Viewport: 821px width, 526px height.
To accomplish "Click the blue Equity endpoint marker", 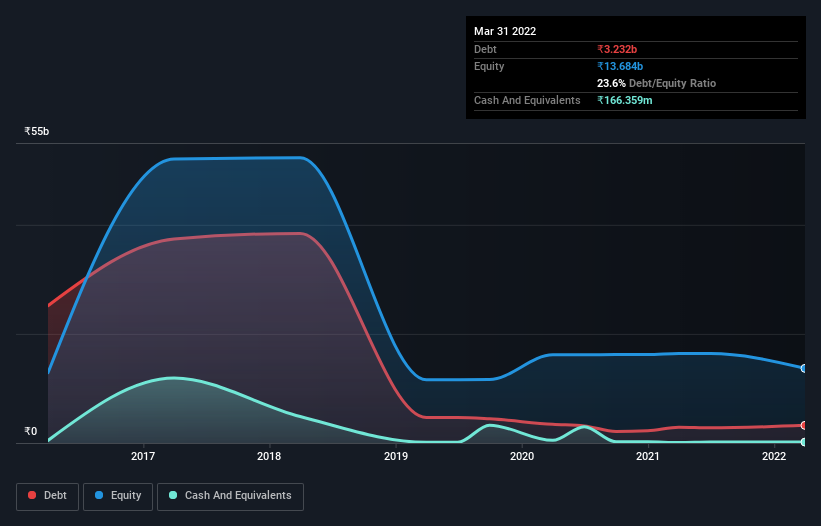I will (x=804, y=368).
